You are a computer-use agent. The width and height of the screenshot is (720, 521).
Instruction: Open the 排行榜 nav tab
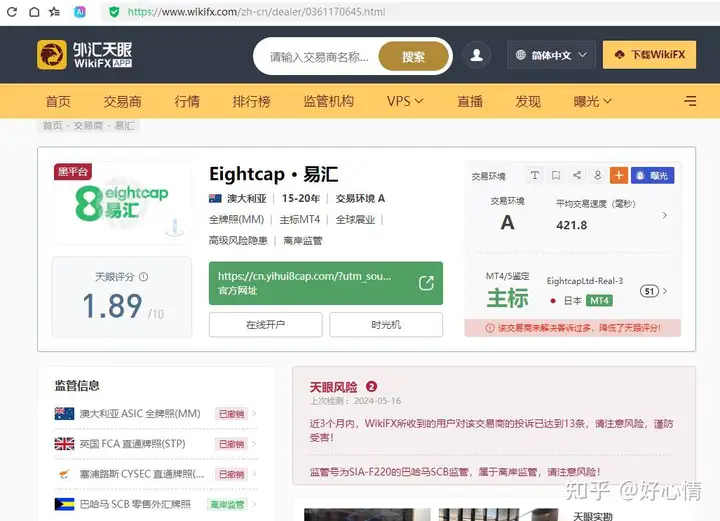point(252,101)
